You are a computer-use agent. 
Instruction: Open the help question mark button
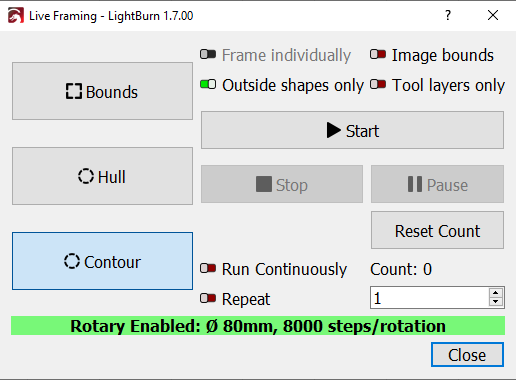point(448,15)
